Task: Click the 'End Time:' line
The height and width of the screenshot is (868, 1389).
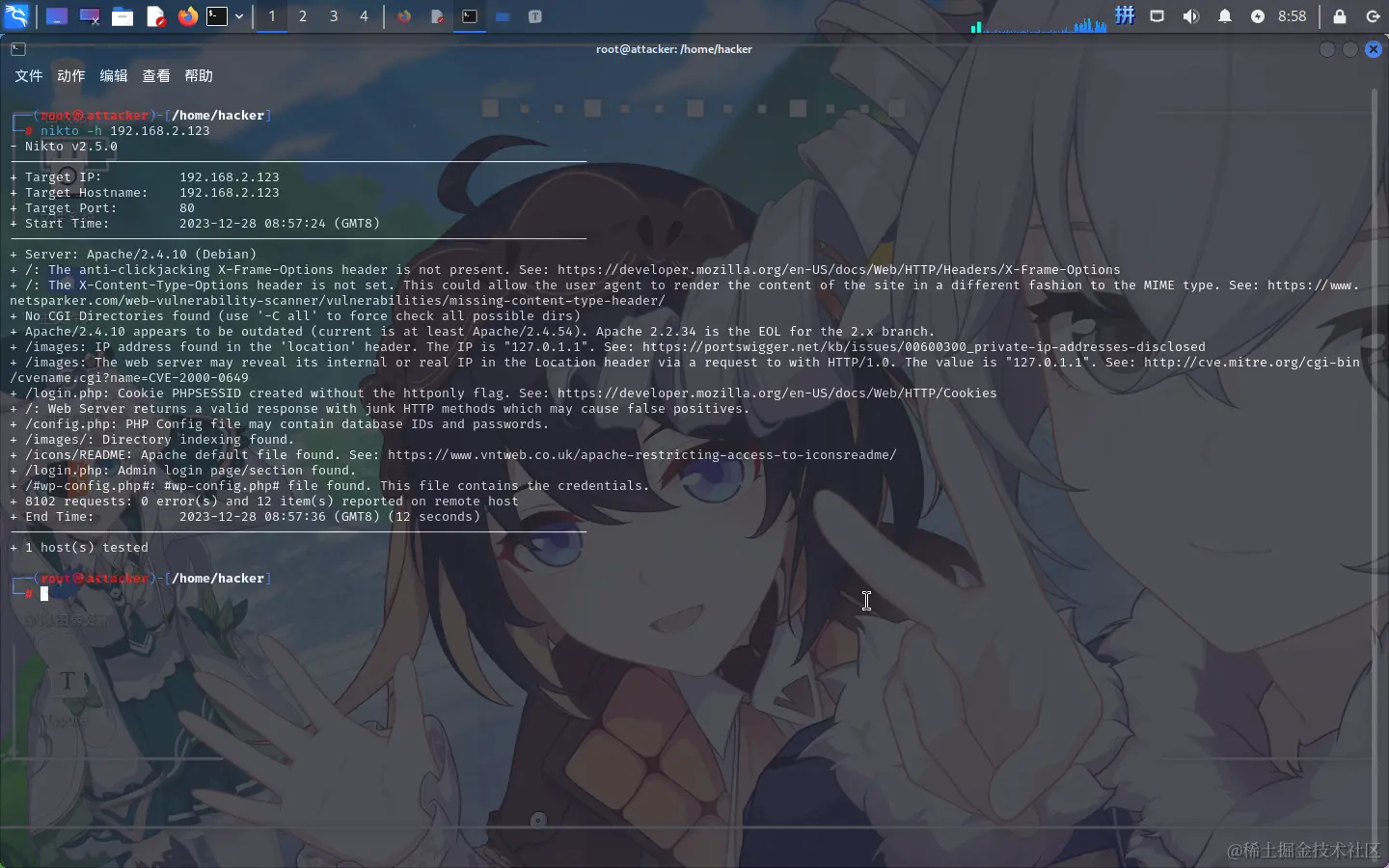Action: pyautogui.click(x=245, y=517)
